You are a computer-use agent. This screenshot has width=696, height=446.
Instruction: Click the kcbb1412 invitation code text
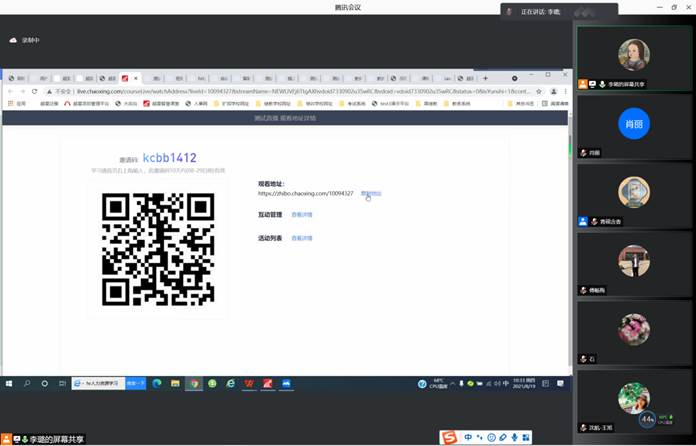169,158
